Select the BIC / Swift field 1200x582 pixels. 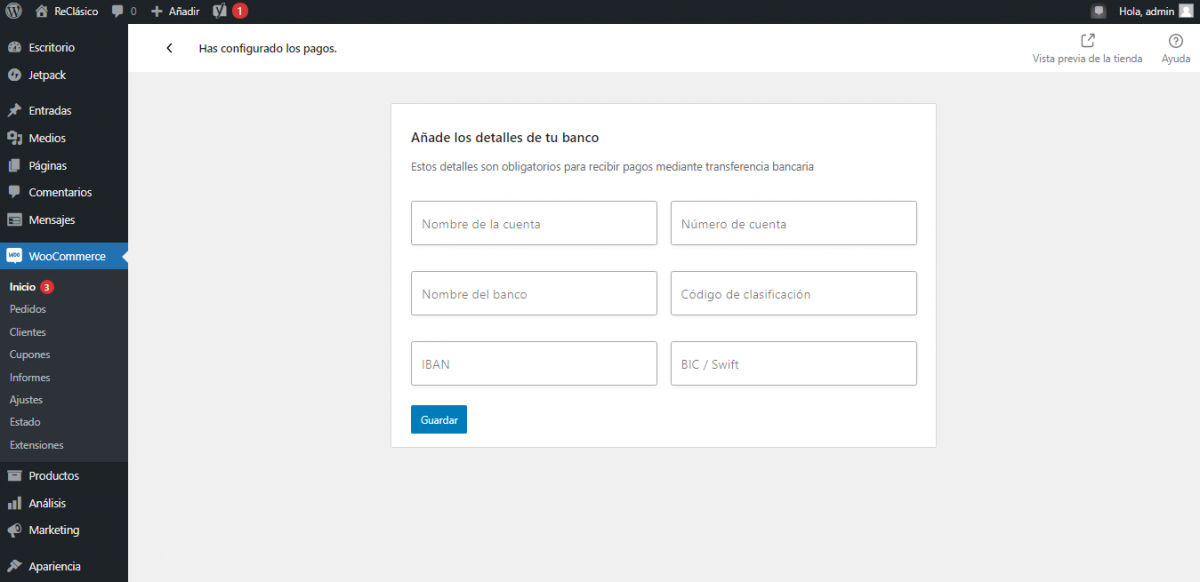click(x=793, y=363)
